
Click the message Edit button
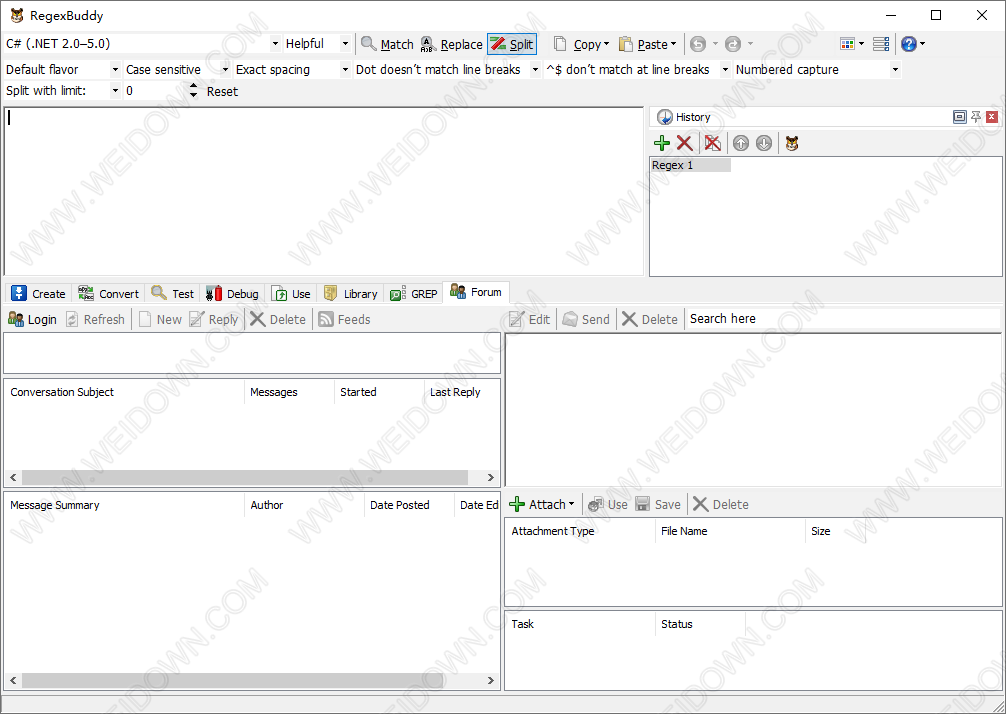529,319
